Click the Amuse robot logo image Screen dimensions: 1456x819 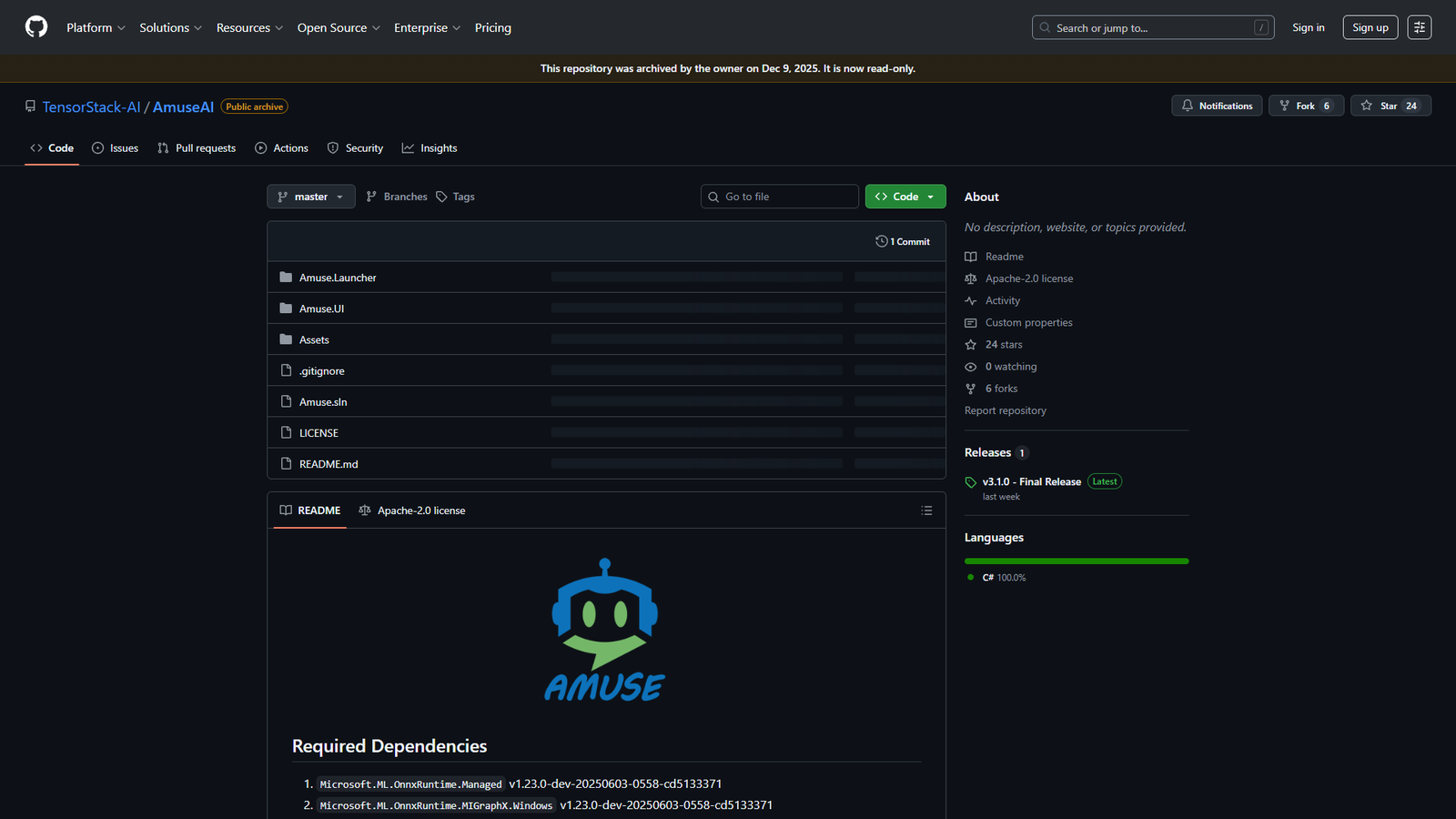[x=605, y=630]
